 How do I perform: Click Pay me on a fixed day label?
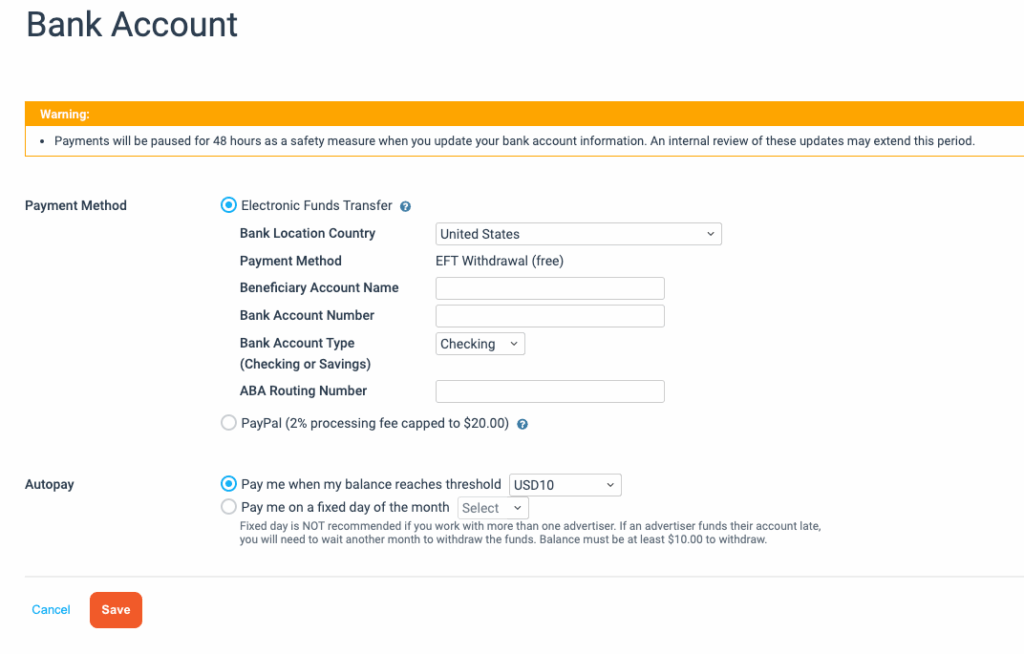coord(345,507)
